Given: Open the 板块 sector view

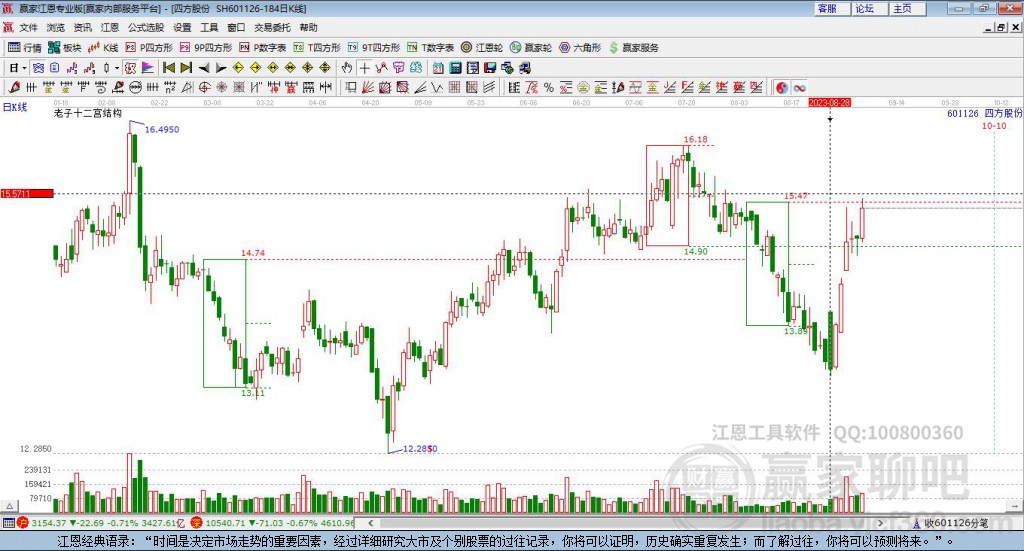Looking at the screenshot, I should coord(65,48).
